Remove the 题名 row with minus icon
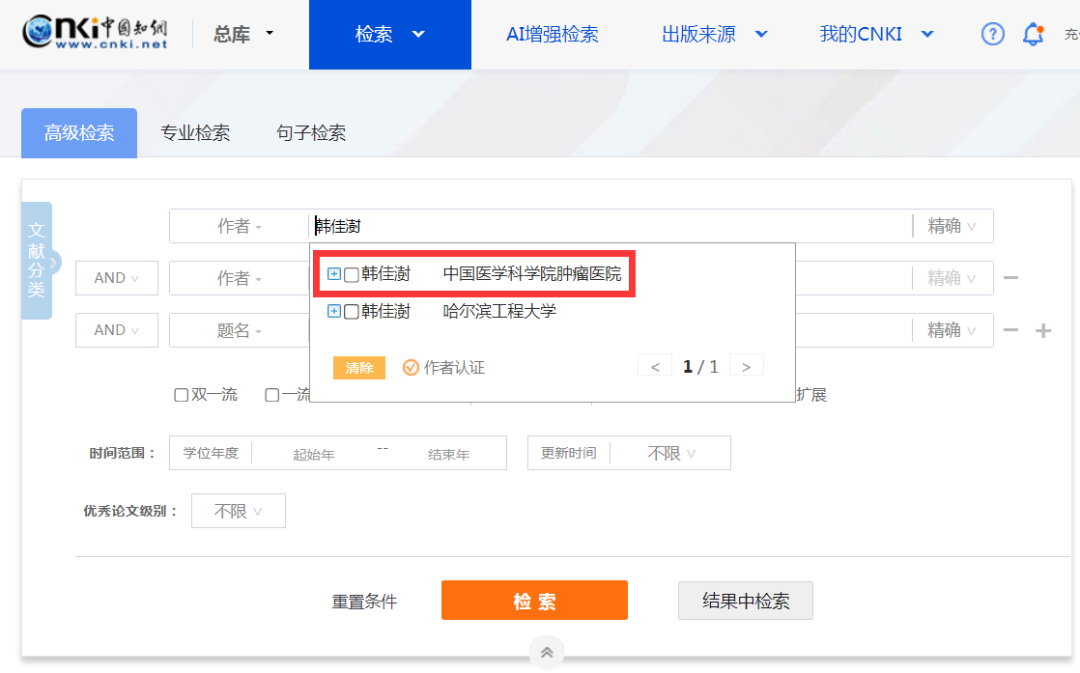Viewport: 1080px width, 673px height. point(1010,330)
